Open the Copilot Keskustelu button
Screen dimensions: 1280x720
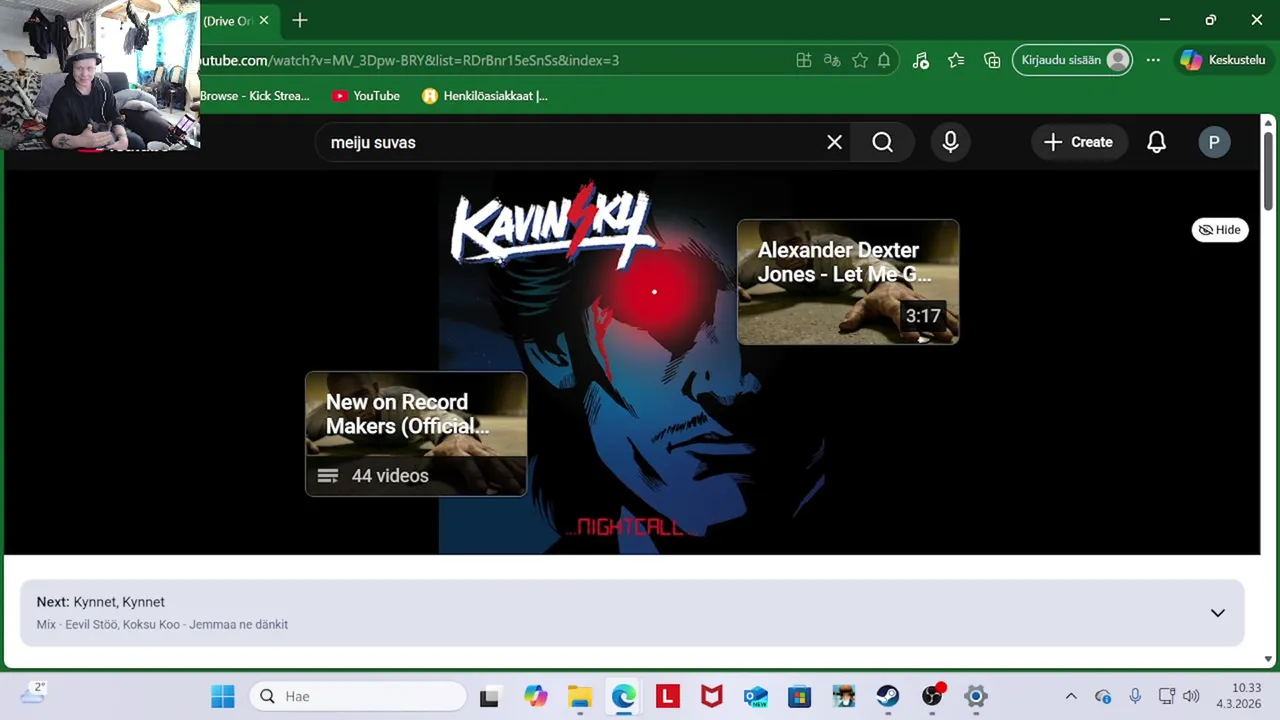click(1223, 60)
